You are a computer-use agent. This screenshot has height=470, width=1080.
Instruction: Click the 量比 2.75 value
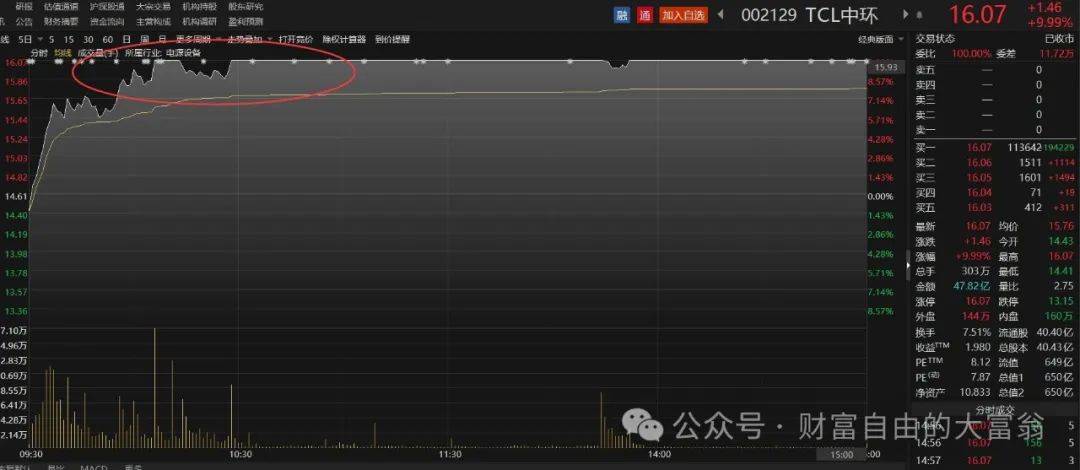1064,286
